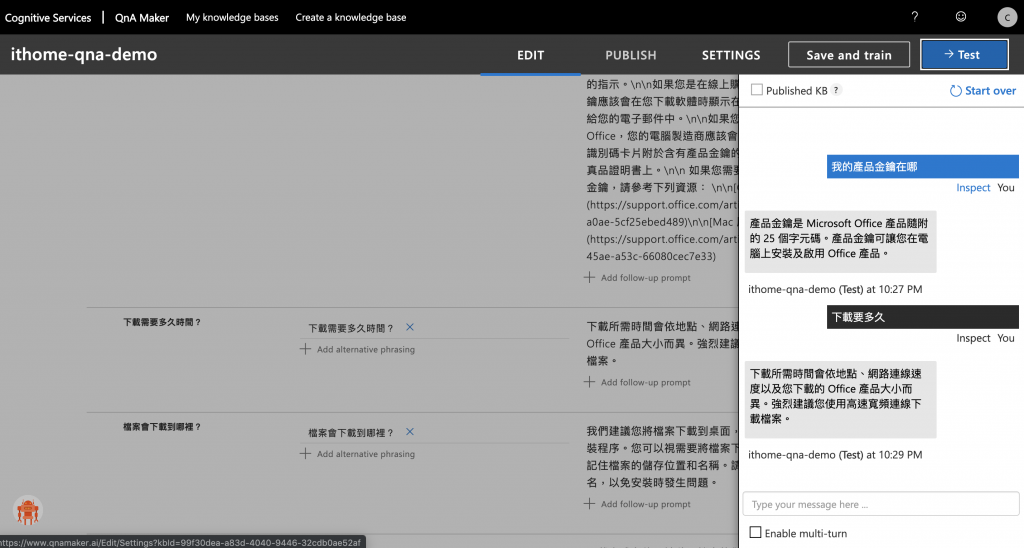The image size is (1024, 548).
Task: Click plus icon for follow-up prompt under 我們建議 answer
Action: 589,504
